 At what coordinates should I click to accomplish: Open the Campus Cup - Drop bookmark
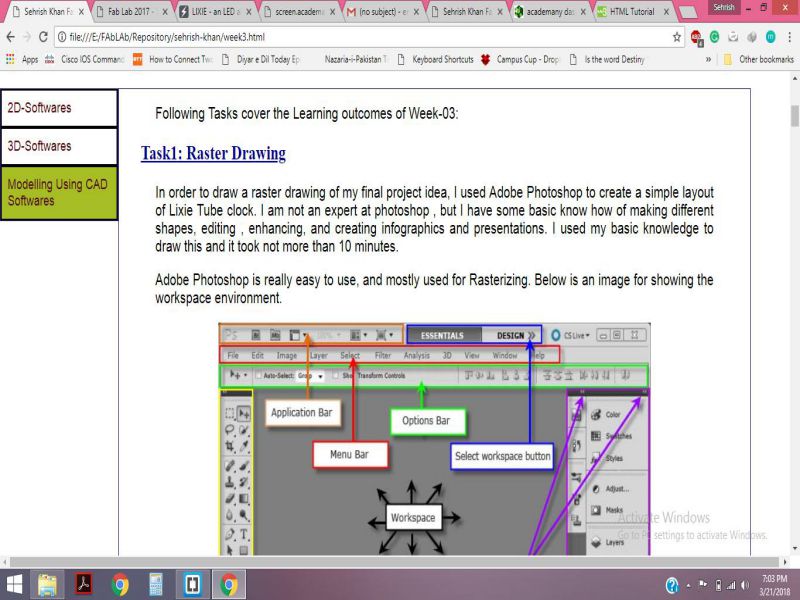(521, 59)
